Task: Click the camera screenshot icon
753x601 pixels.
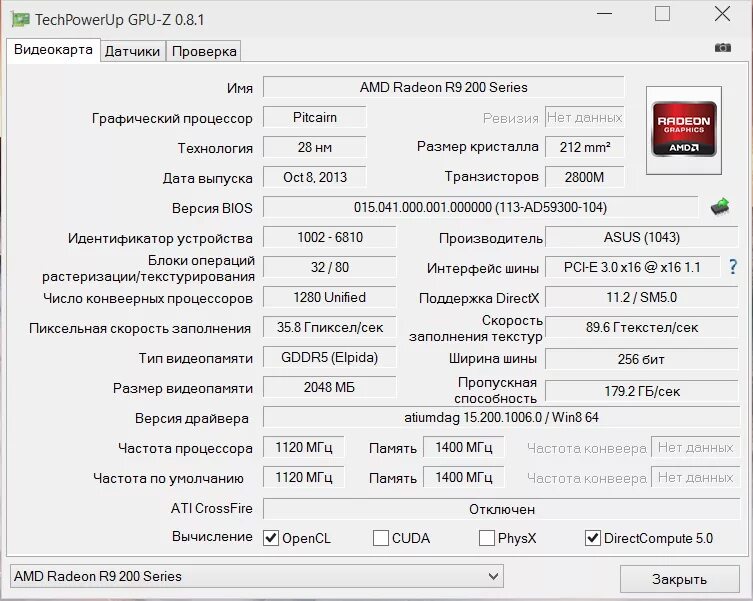Action: (x=723, y=48)
